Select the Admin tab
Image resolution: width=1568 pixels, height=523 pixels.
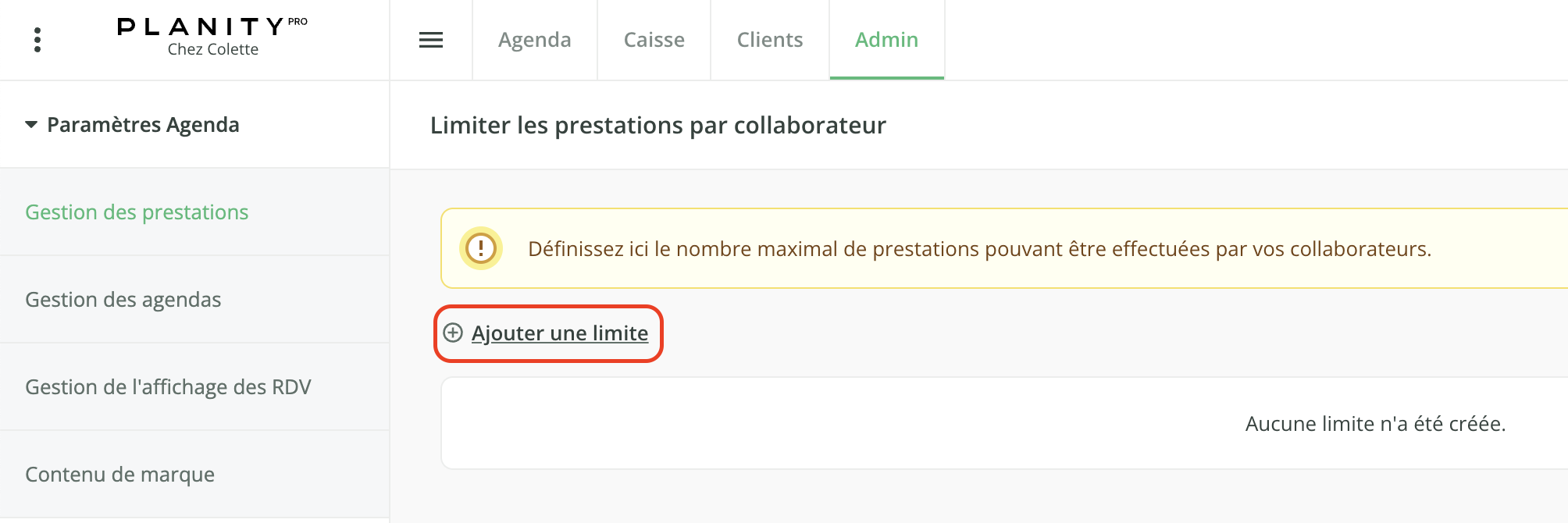coord(887,40)
